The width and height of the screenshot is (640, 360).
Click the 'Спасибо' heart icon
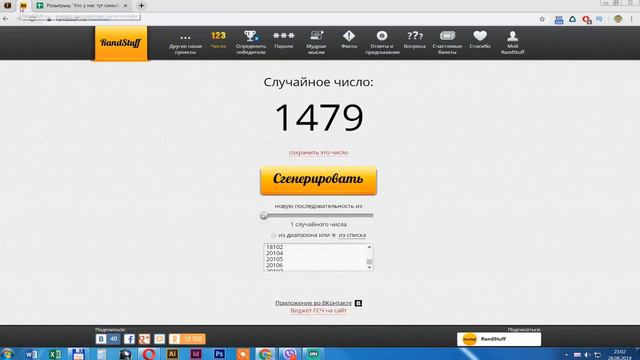point(480,40)
